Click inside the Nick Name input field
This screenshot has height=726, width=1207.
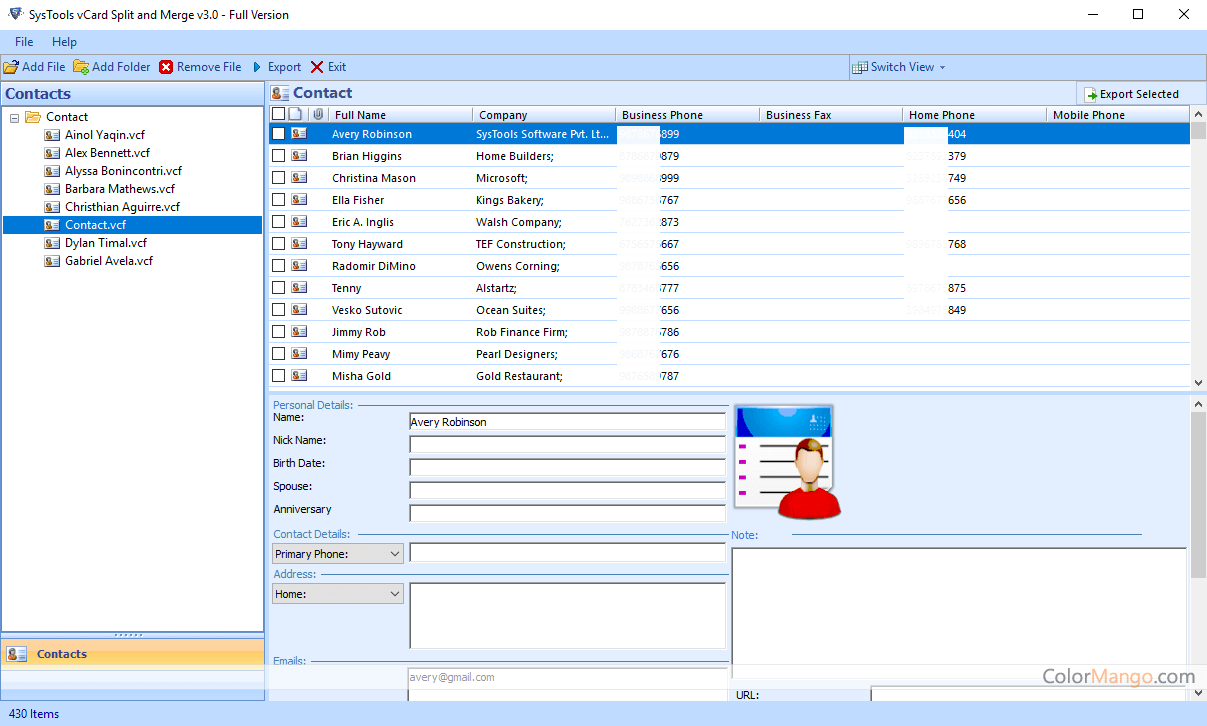(x=566, y=443)
